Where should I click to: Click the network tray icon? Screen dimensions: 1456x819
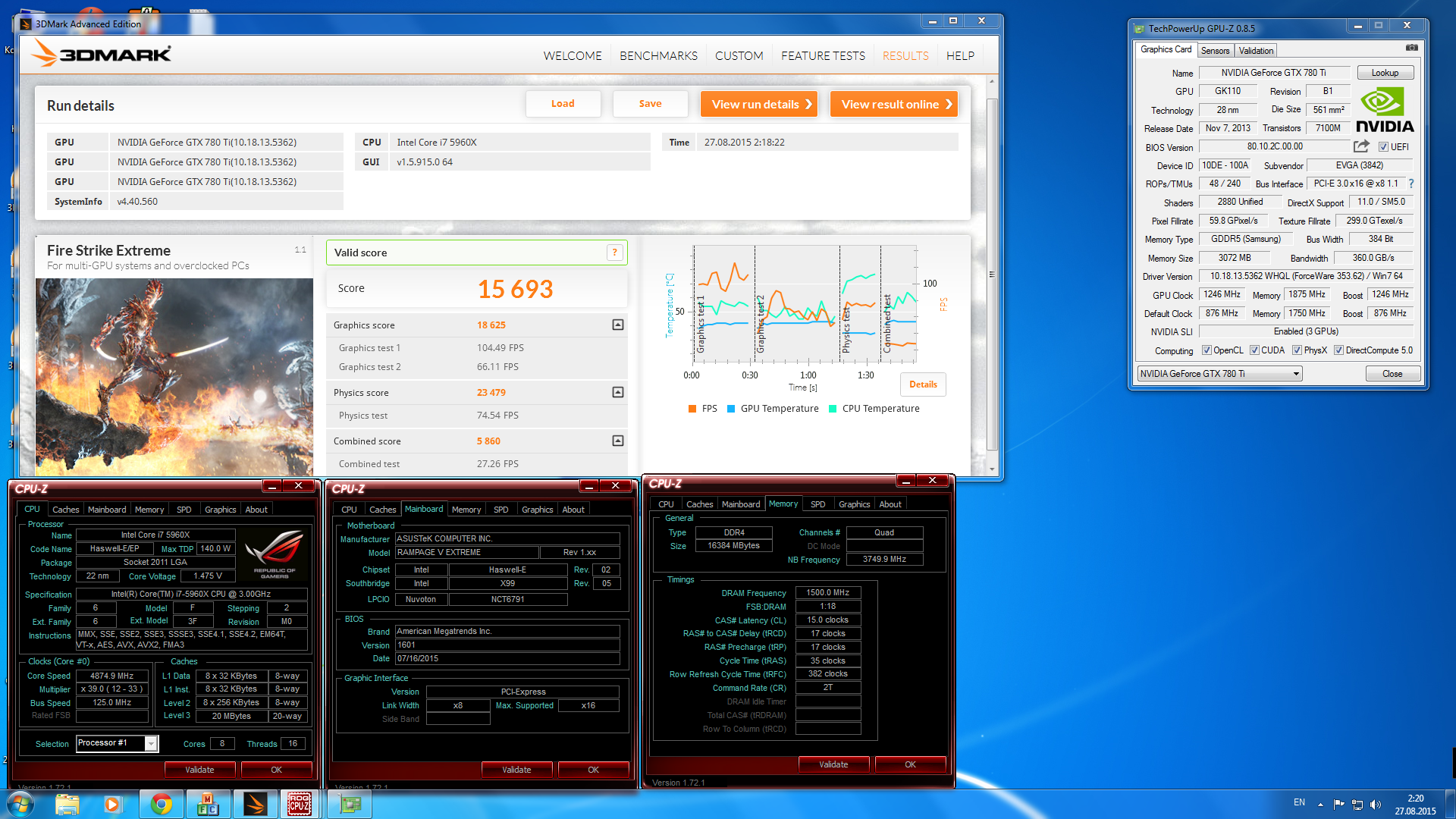pos(1357,805)
